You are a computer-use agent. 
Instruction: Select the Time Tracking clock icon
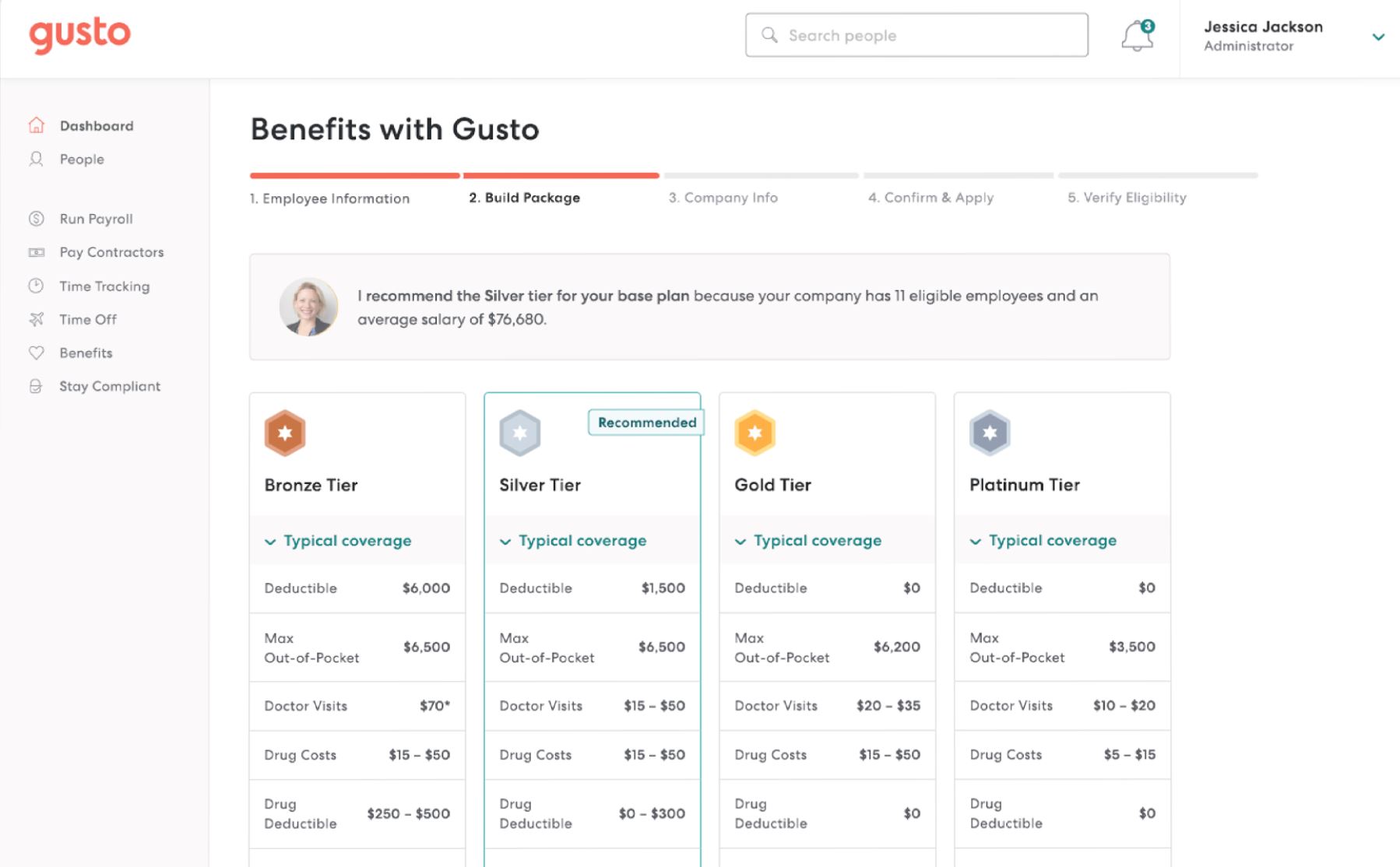point(37,286)
